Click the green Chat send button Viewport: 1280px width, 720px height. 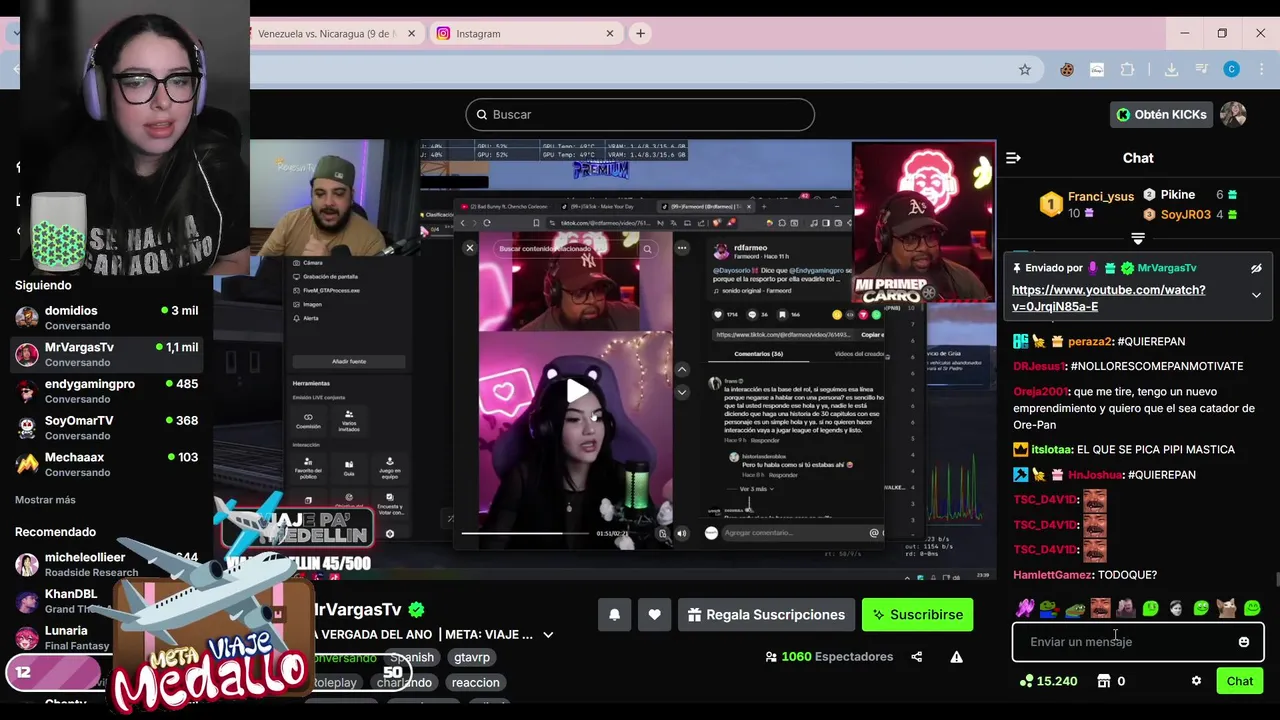coord(1240,681)
